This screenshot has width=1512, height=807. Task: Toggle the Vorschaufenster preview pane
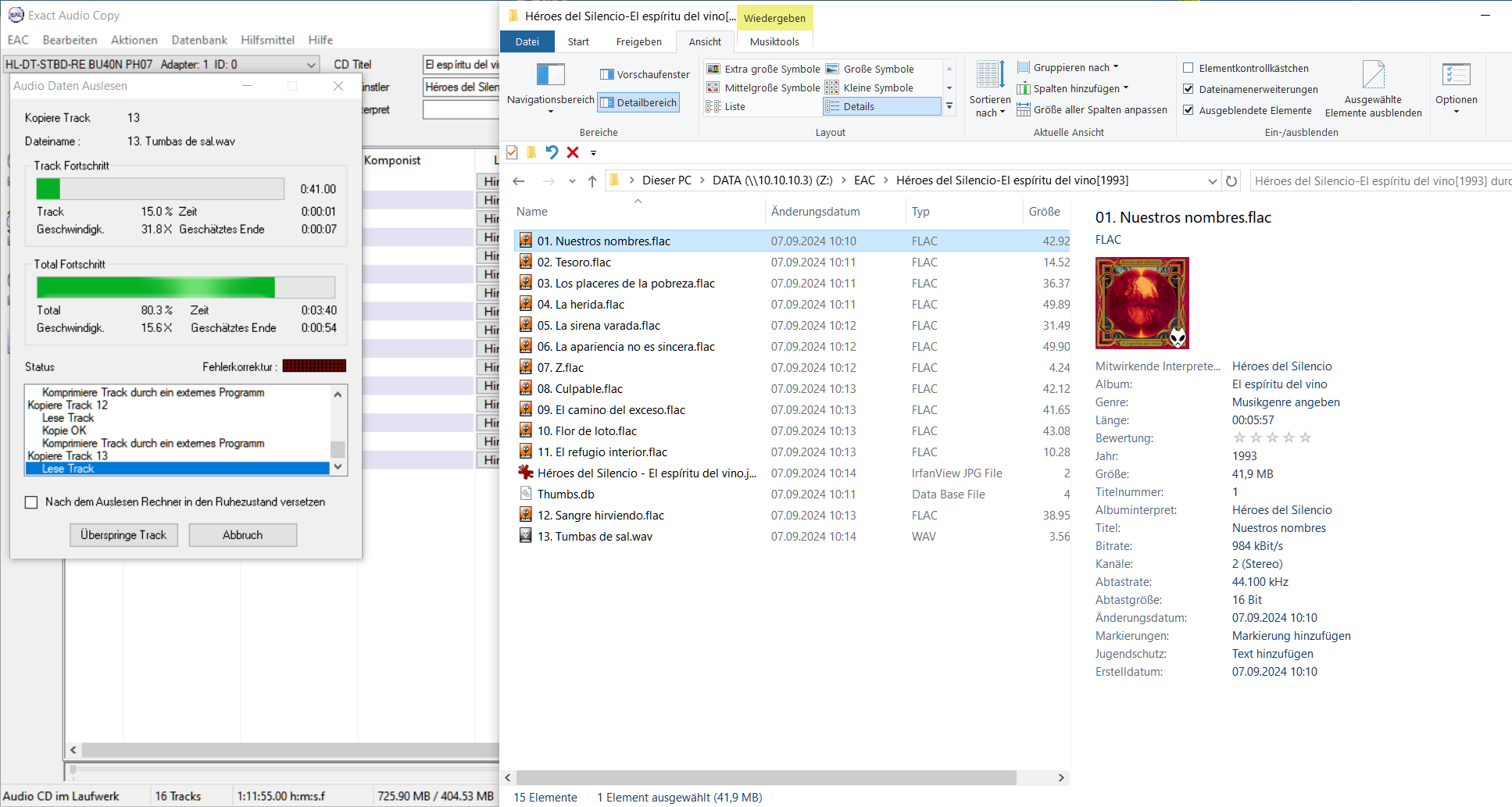[645, 74]
